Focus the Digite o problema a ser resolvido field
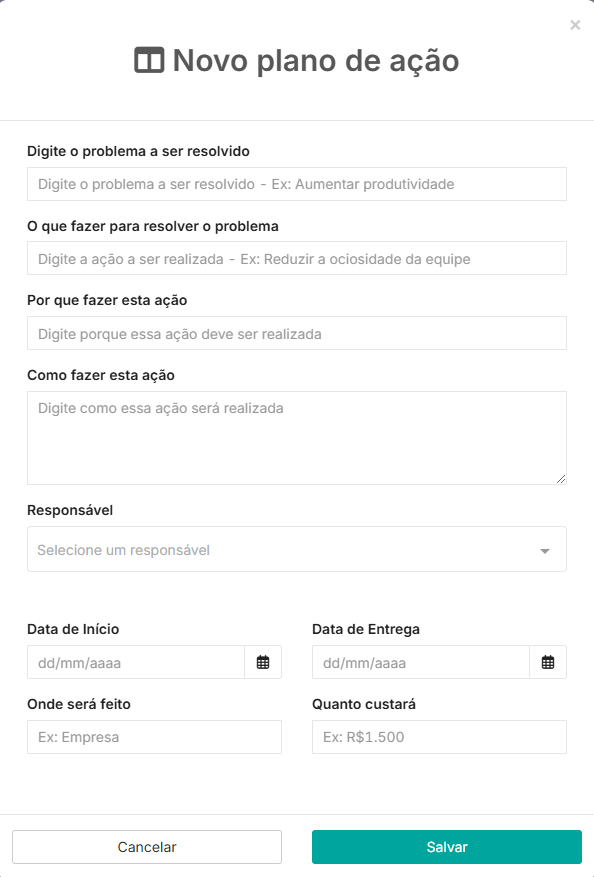 pos(297,184)
